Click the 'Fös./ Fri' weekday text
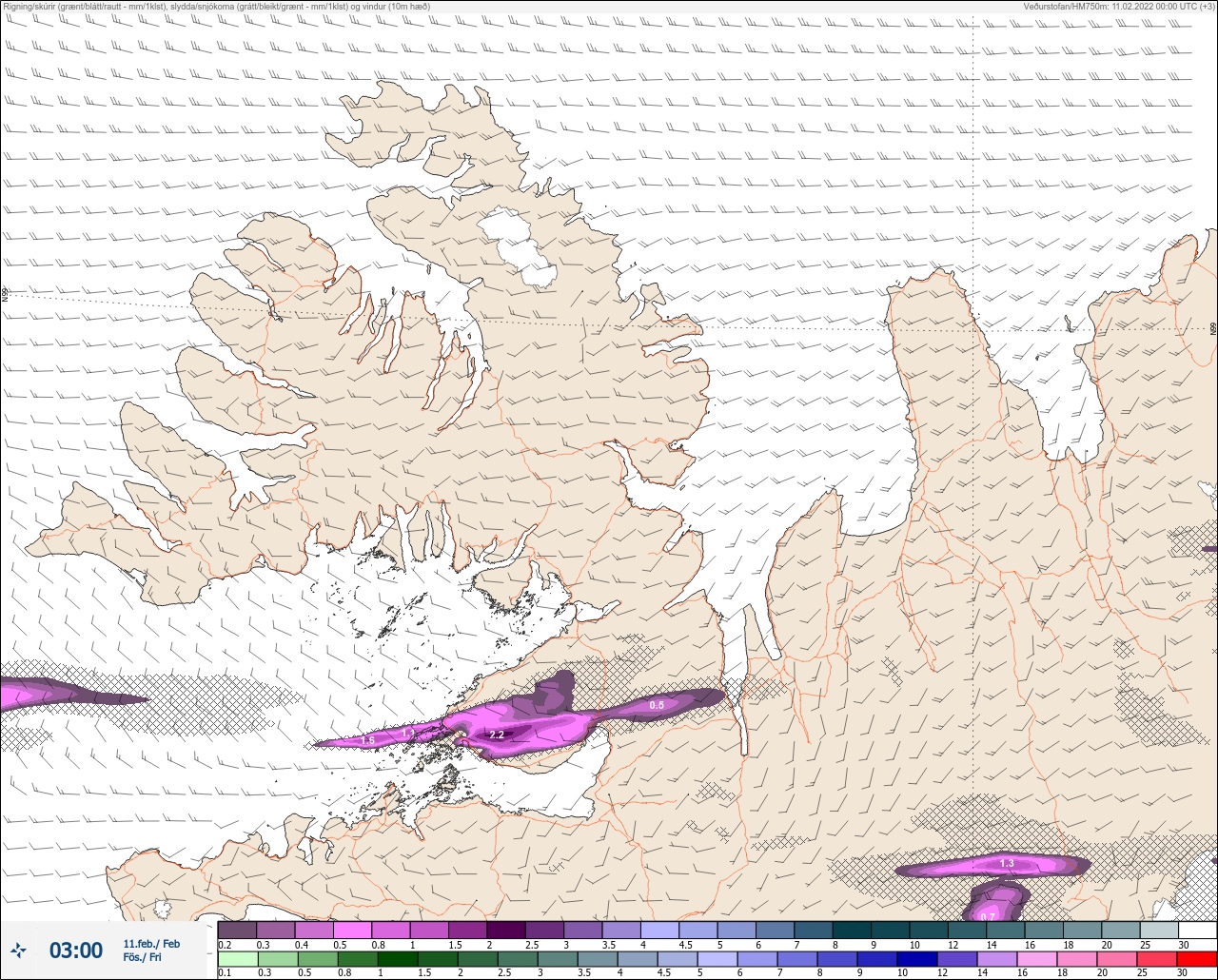 tap(142, 957)
